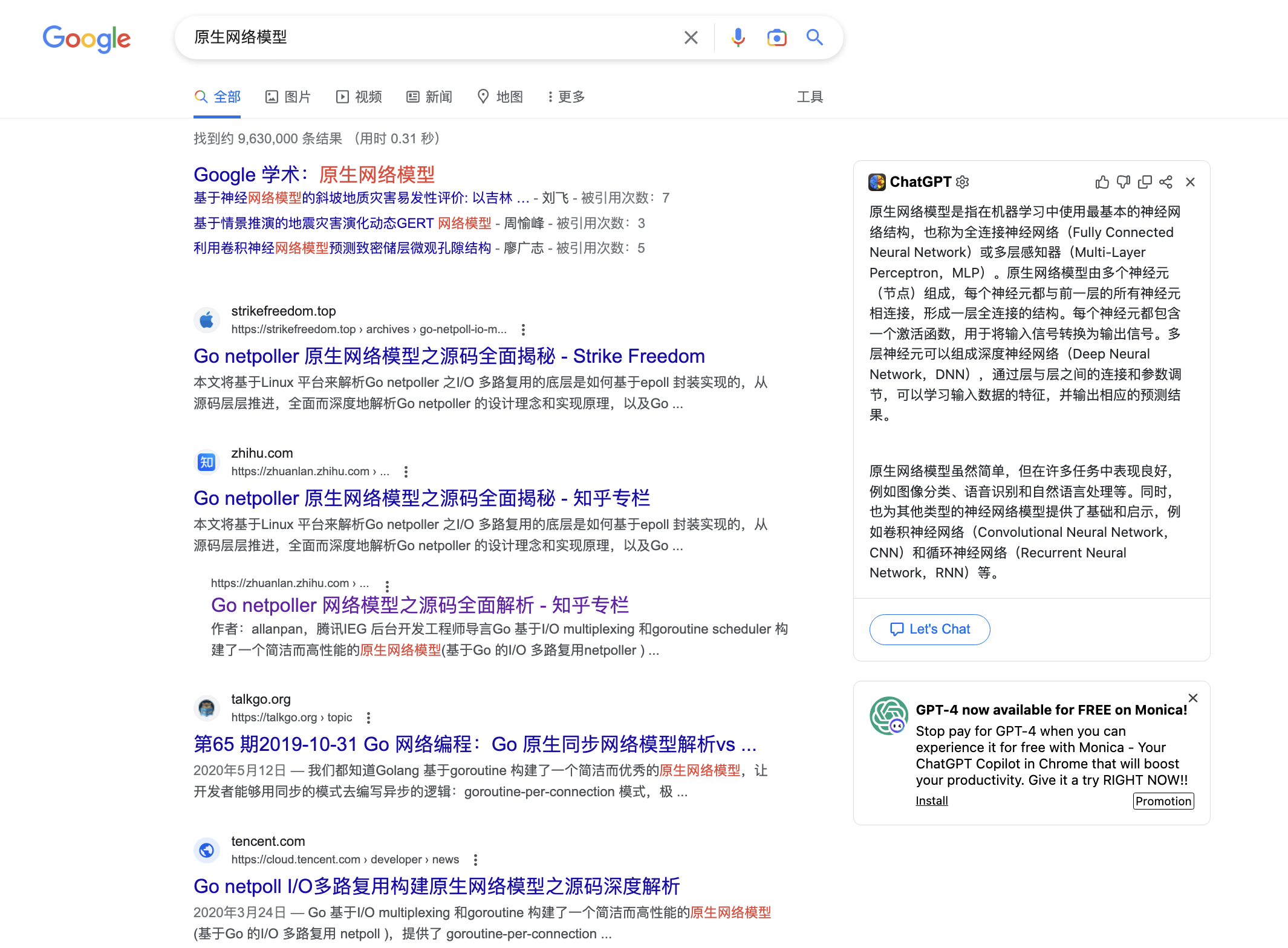Image resolution: width=1288 pixels, height=948 pixels.
Task: Click thumbs up on ChatGPT answer
Action: pyautogui.click(x=1102, y=182)
